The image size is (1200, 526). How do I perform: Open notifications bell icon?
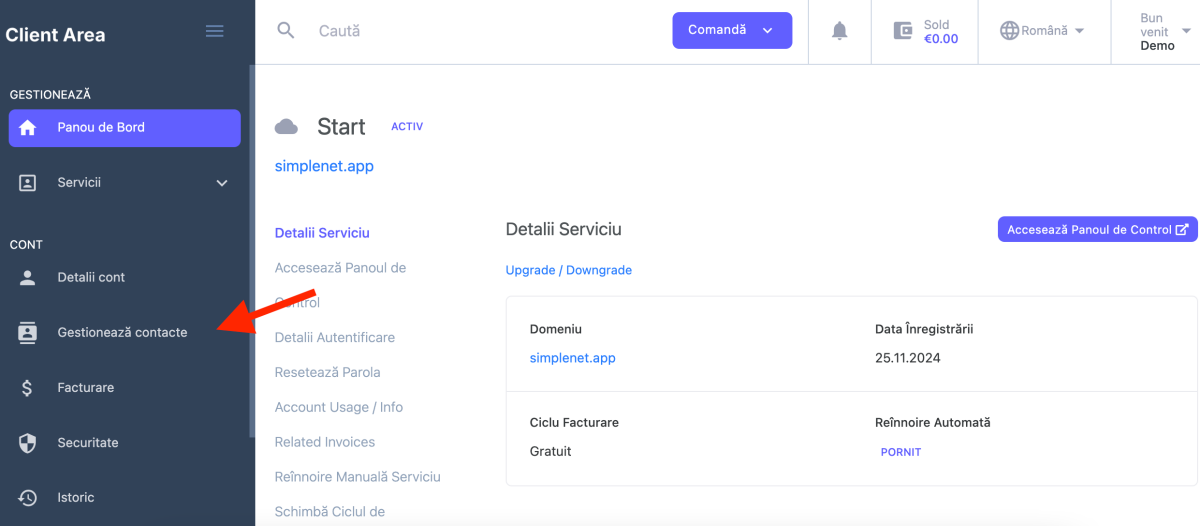click(x=840, y=31)
